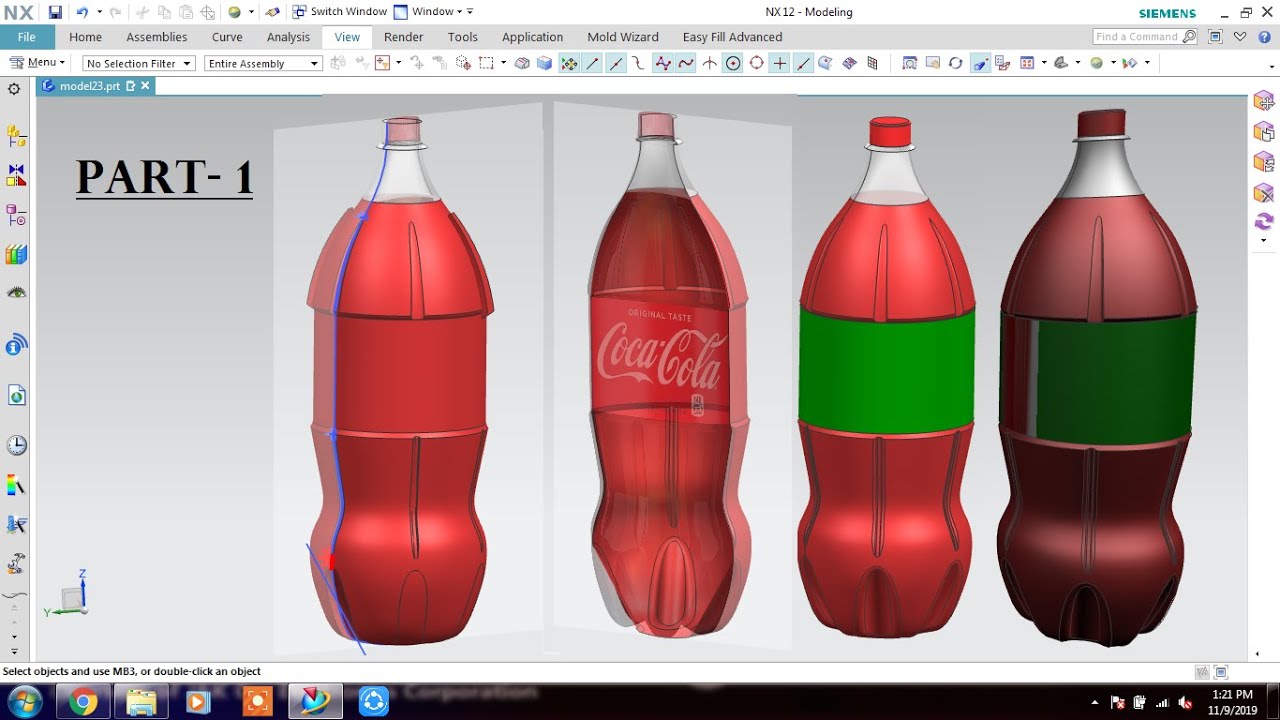The image size is (1280, 720).
Task: Toggle the Point on Curve snap icon
Action: (x=803, y=63)
